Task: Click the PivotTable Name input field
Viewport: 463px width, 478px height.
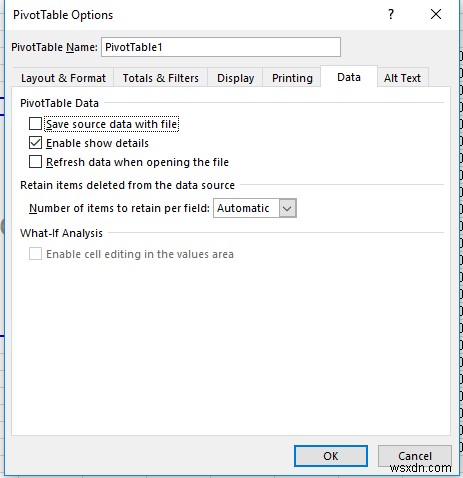Action: pos(221,47)
